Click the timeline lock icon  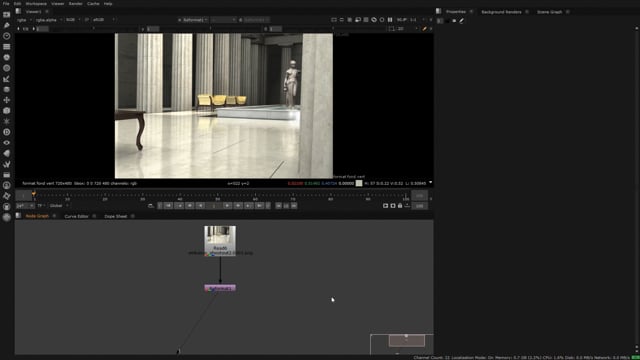(x=400, y=206)
